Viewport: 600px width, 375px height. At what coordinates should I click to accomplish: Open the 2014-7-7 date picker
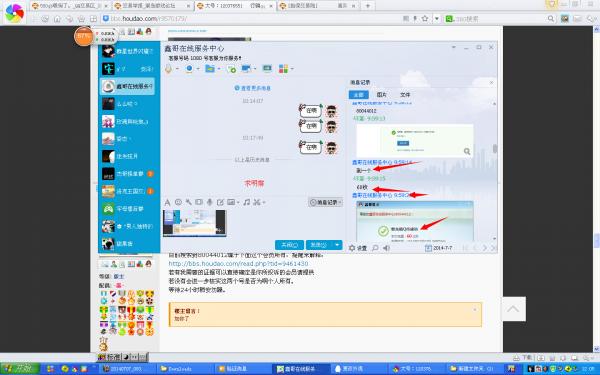pos(439,248)
